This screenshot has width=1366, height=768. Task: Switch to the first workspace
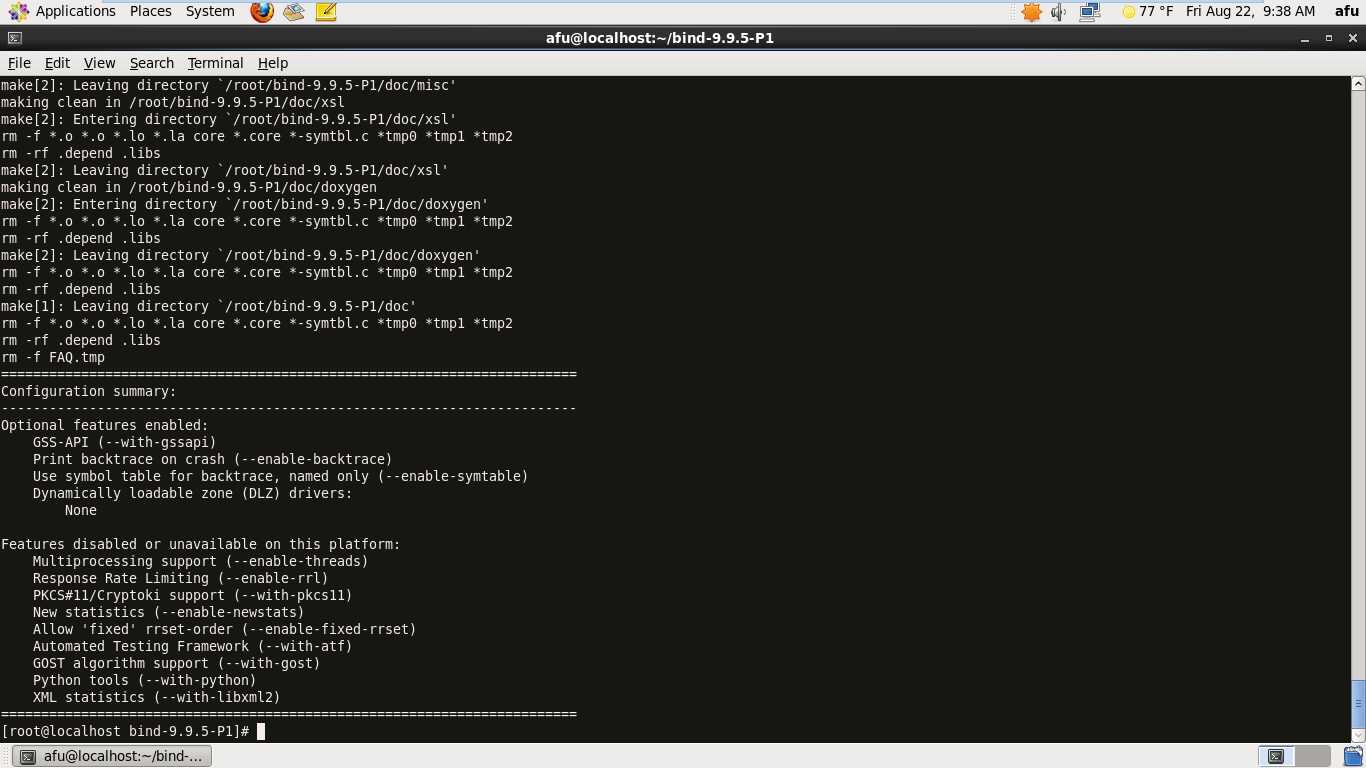point(1276,757)
